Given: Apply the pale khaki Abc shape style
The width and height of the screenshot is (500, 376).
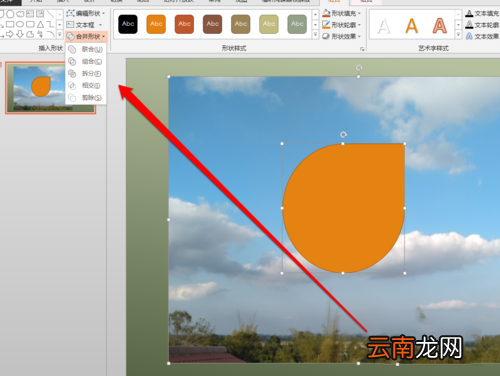Looking at the screenshot, I should tap(269, 24).
